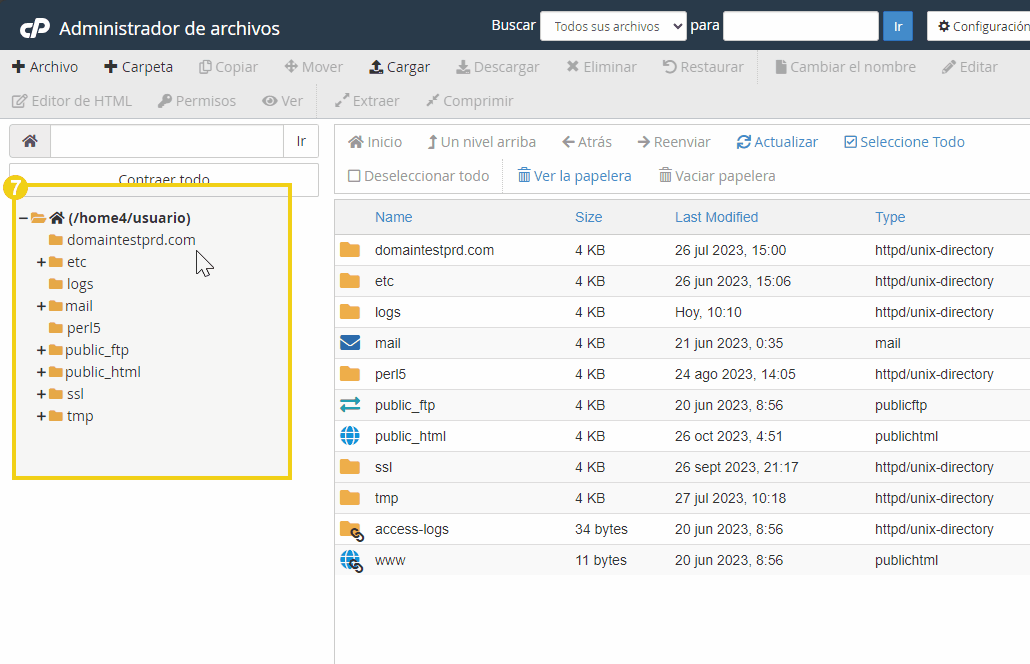Click the perl5 folder icon in list
Screen dimensions: 1030x664
pos(350,374)
